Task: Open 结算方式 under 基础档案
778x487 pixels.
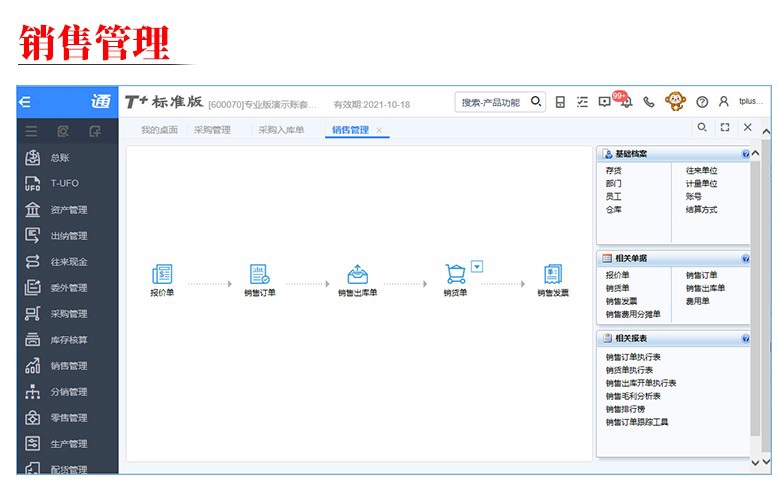Action: coord(702,210)
